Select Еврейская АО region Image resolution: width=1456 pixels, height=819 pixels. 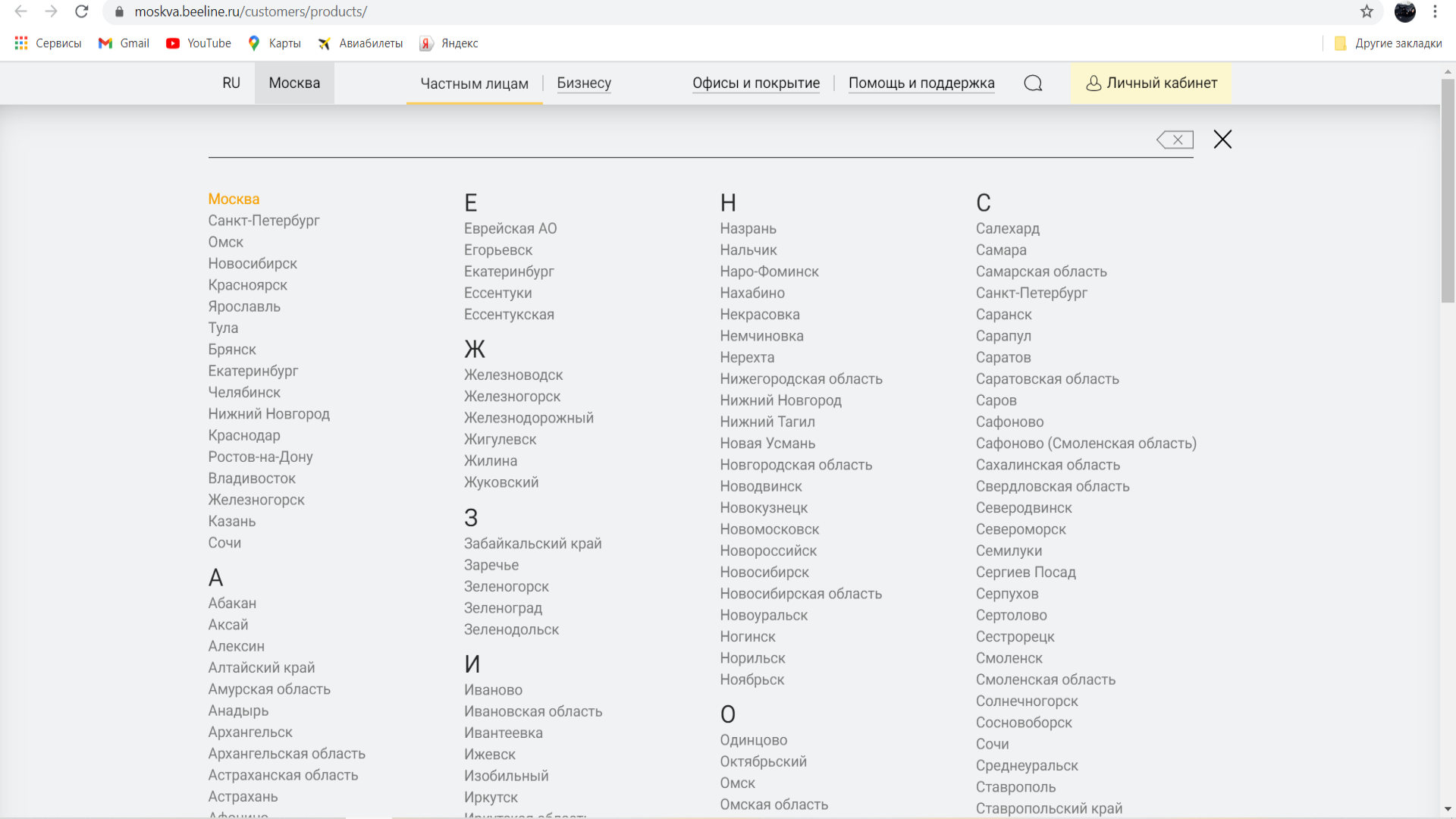[510, 228]
